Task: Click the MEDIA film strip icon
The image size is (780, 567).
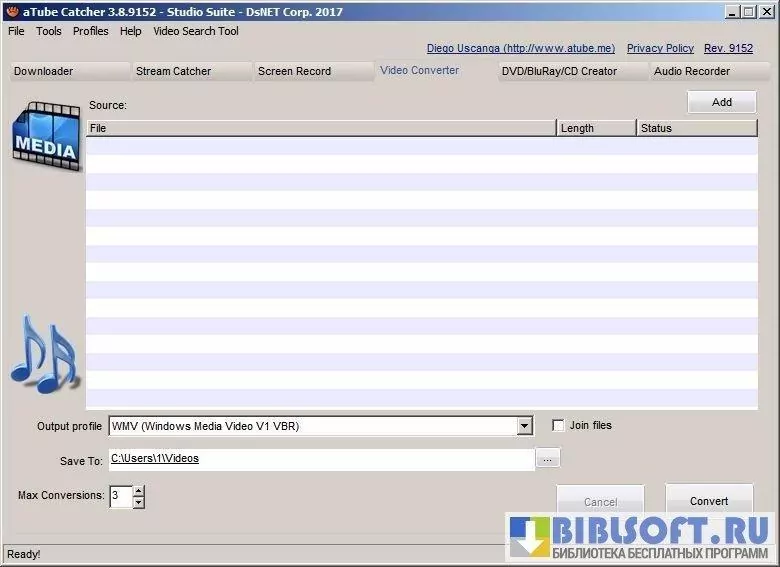Action: 45,136
